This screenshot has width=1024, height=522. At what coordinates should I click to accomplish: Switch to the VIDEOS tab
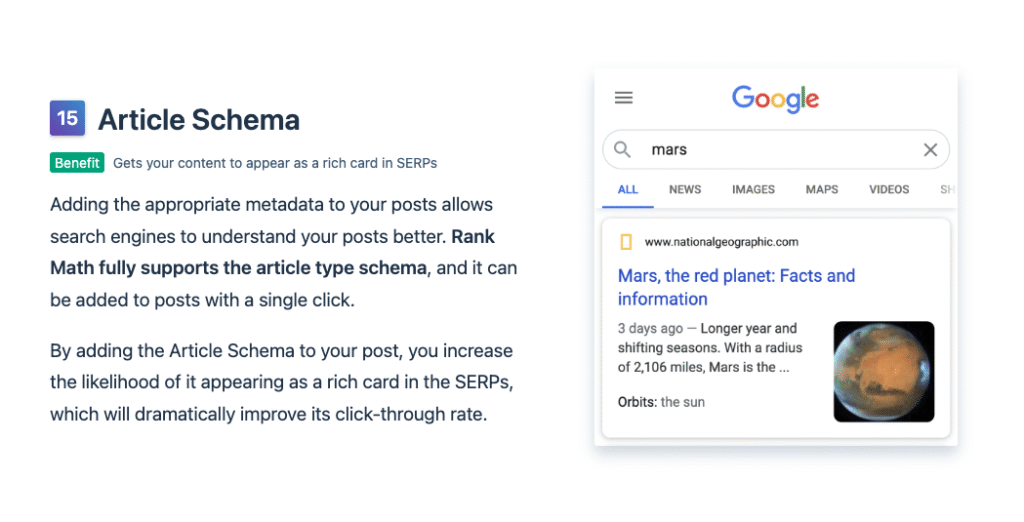(889, 190)
